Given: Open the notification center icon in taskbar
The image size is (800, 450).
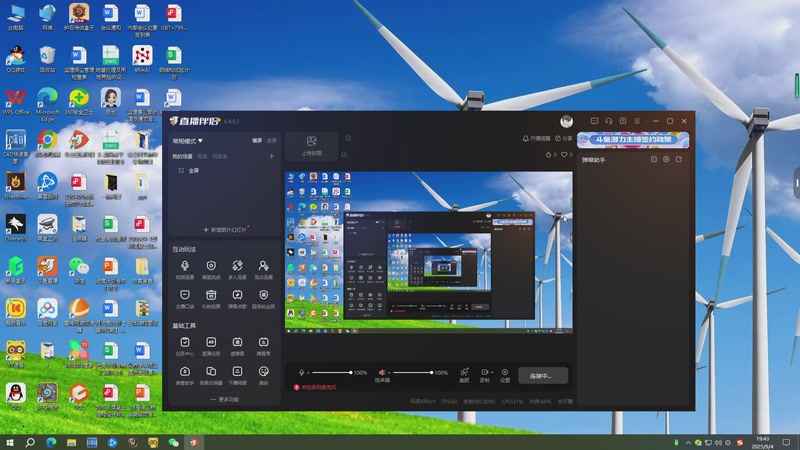Looking at the screenshot, I should pos(787,442).
